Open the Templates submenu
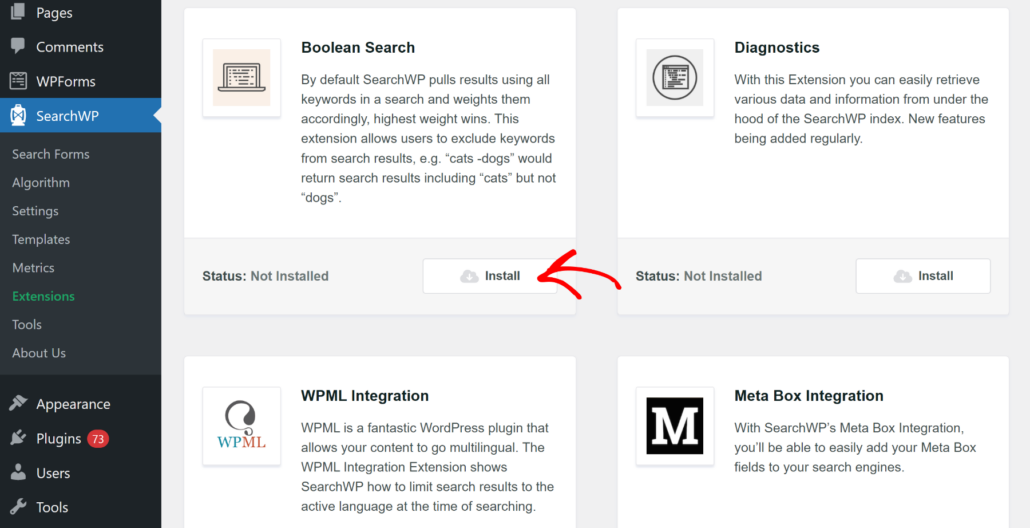This screenshot has width=1030, height=528. [41, 239]
